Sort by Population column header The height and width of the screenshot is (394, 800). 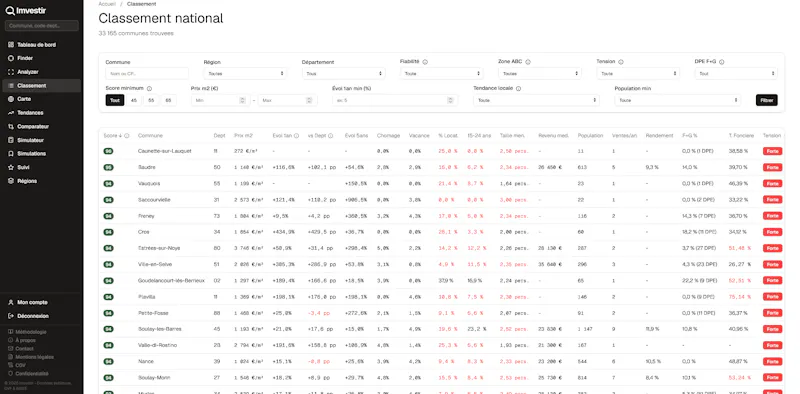click(590, 136)
